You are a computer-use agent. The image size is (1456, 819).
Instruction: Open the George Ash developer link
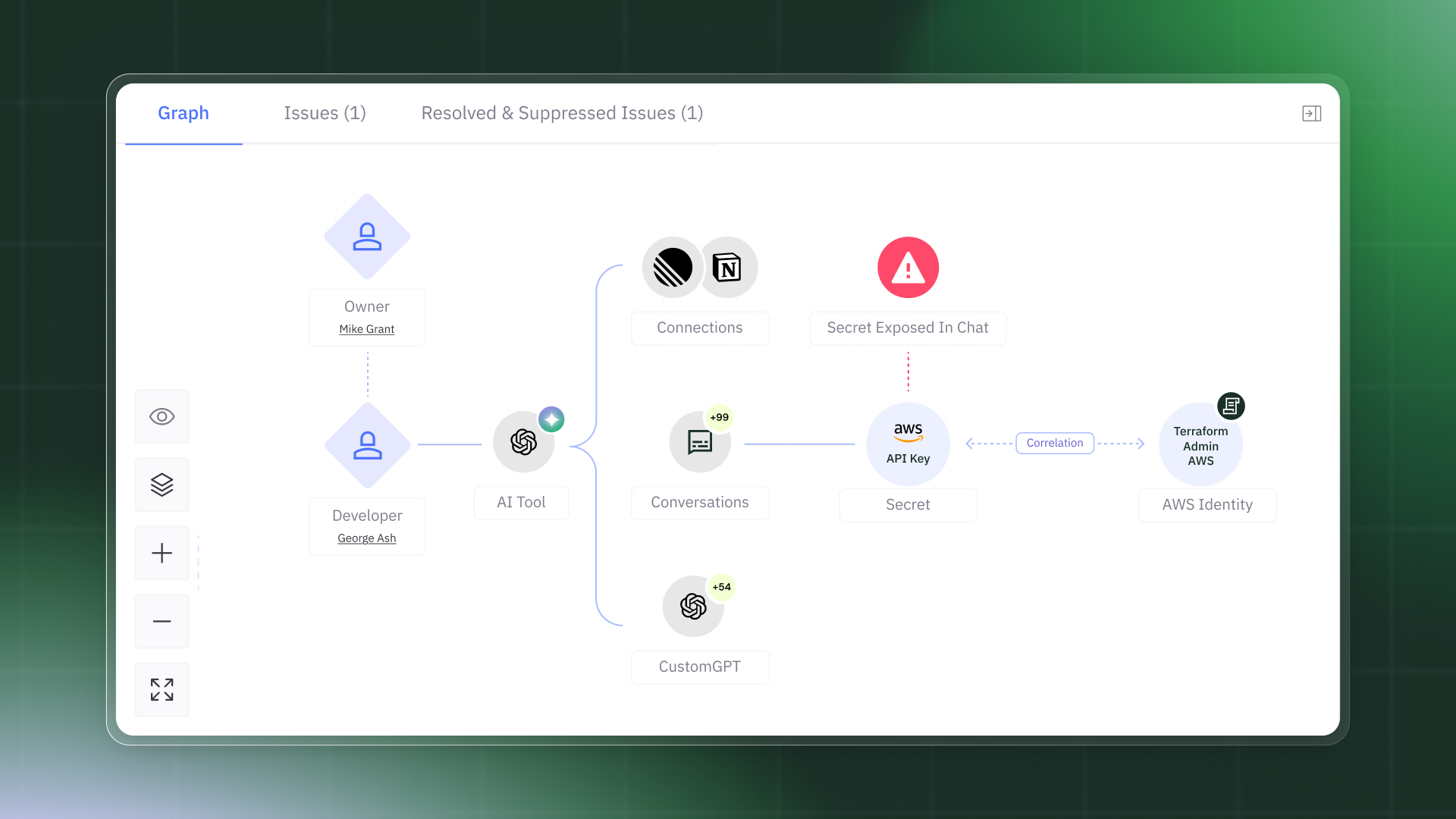(366, 538)
